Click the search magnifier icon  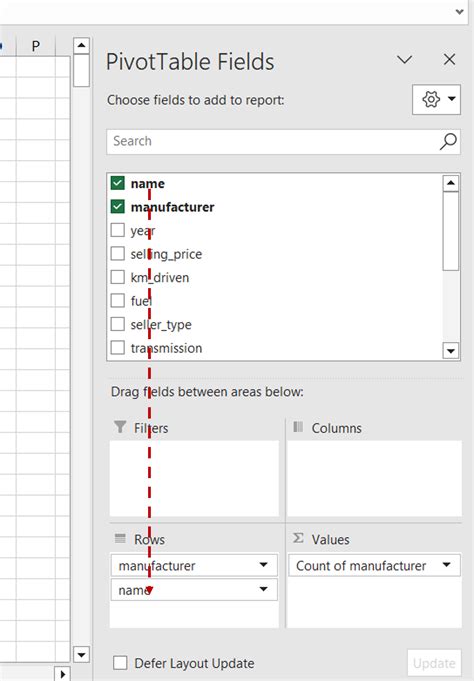pyautogui.click(x=448, y=141)
